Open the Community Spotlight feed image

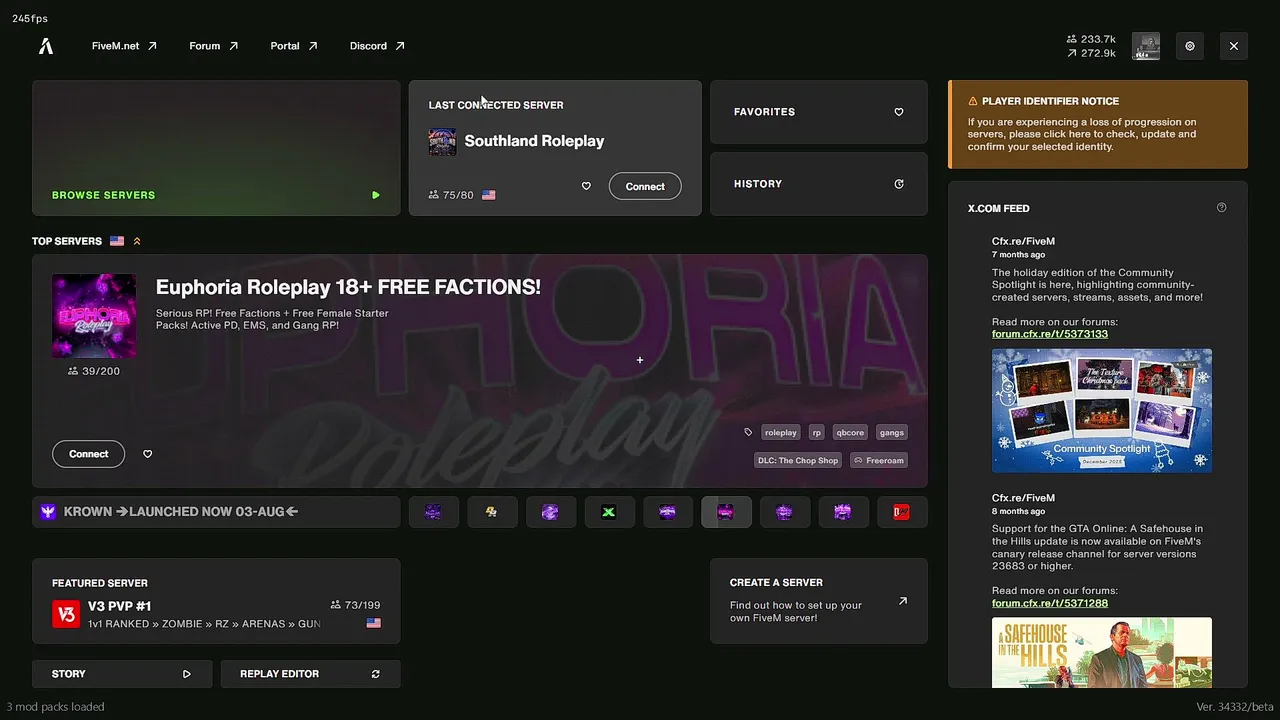pos(1102,410)
